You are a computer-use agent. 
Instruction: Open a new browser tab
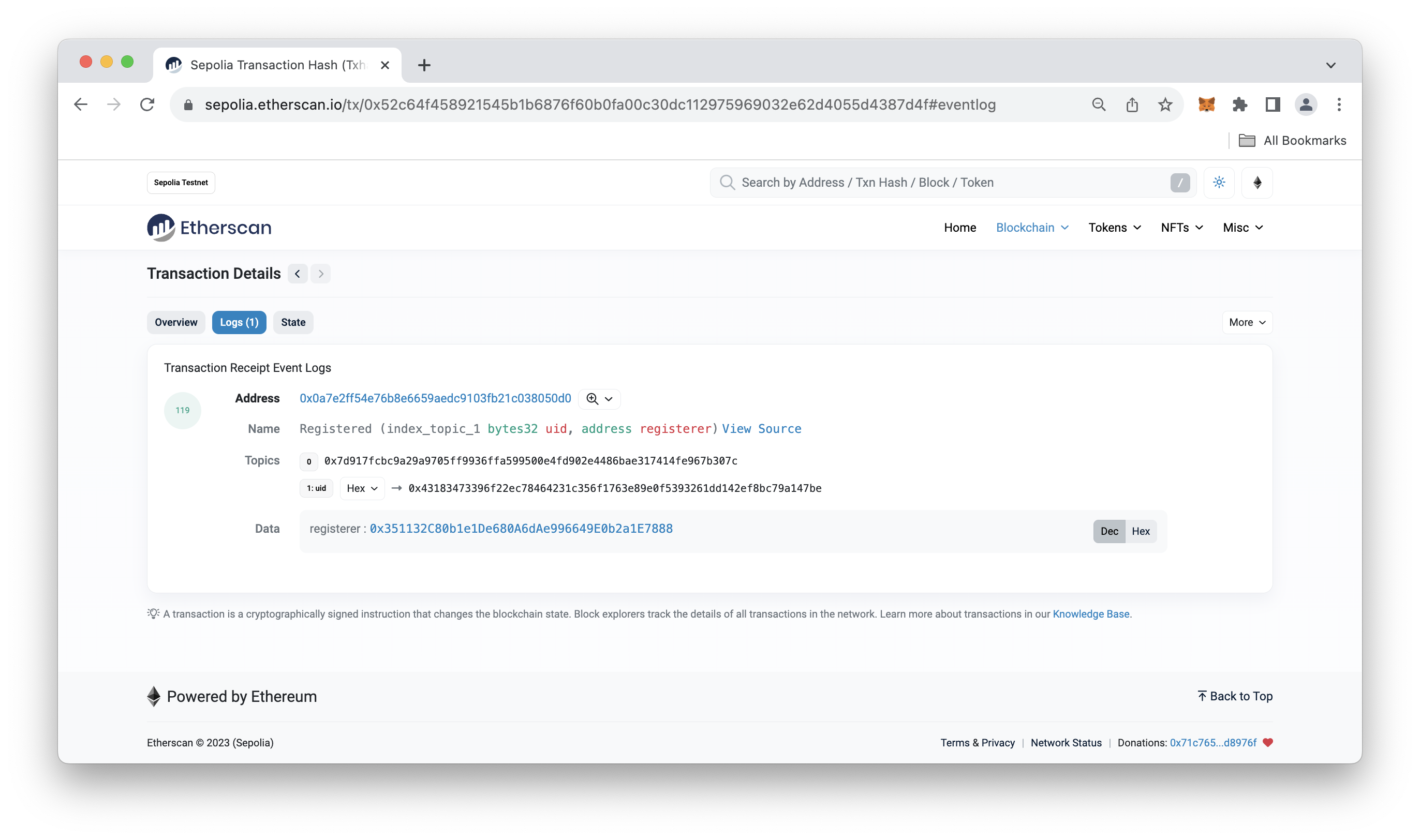[x=424, y=65]
